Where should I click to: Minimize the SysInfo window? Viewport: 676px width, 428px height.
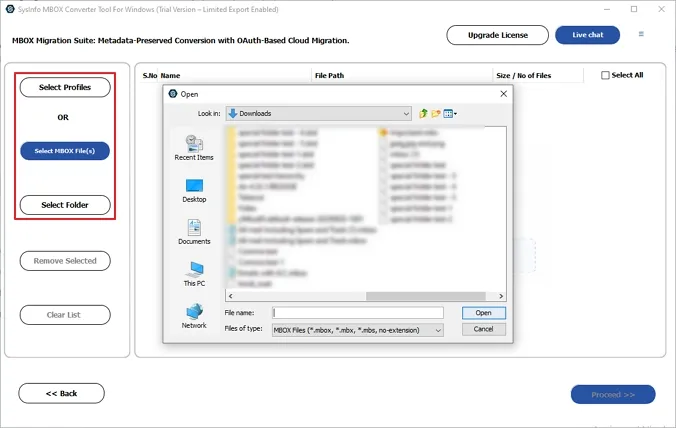607,9
